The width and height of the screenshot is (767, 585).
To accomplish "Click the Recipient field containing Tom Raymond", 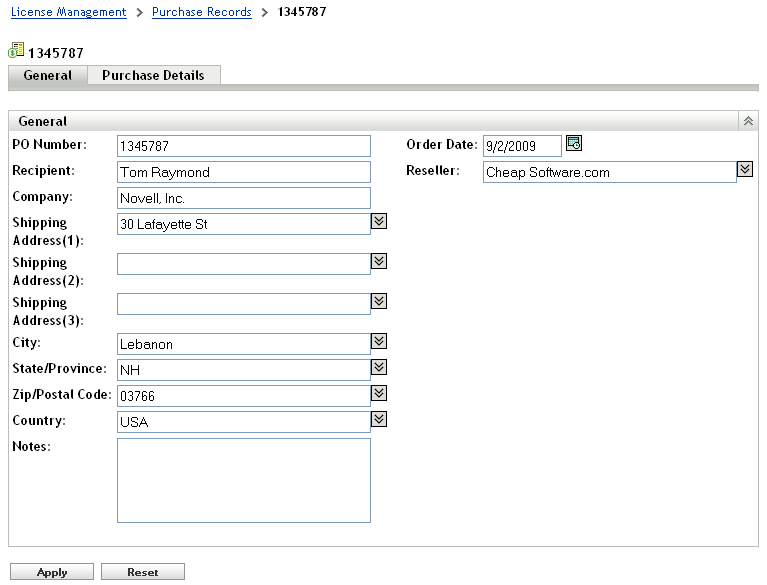I will 243,172.
